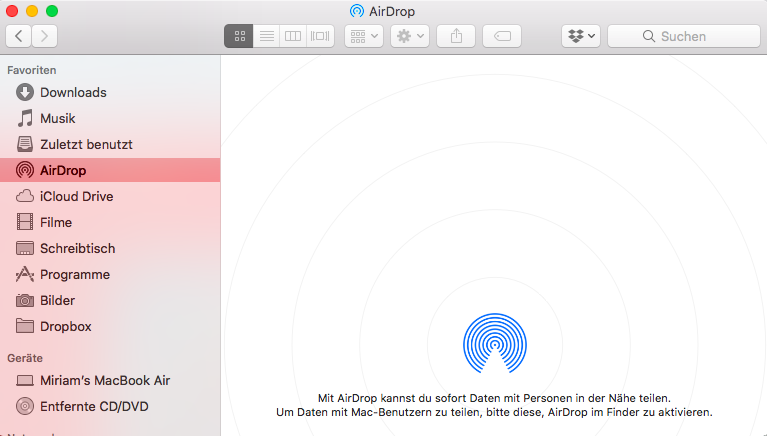Click the Um Daten mit Mac-Benutzern text
Image resolution: width=767 pixels, height=436 pixels.
coord(494,412)
